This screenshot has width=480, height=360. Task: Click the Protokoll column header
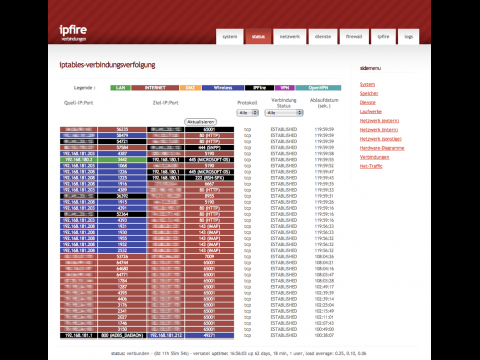(247, 103)
